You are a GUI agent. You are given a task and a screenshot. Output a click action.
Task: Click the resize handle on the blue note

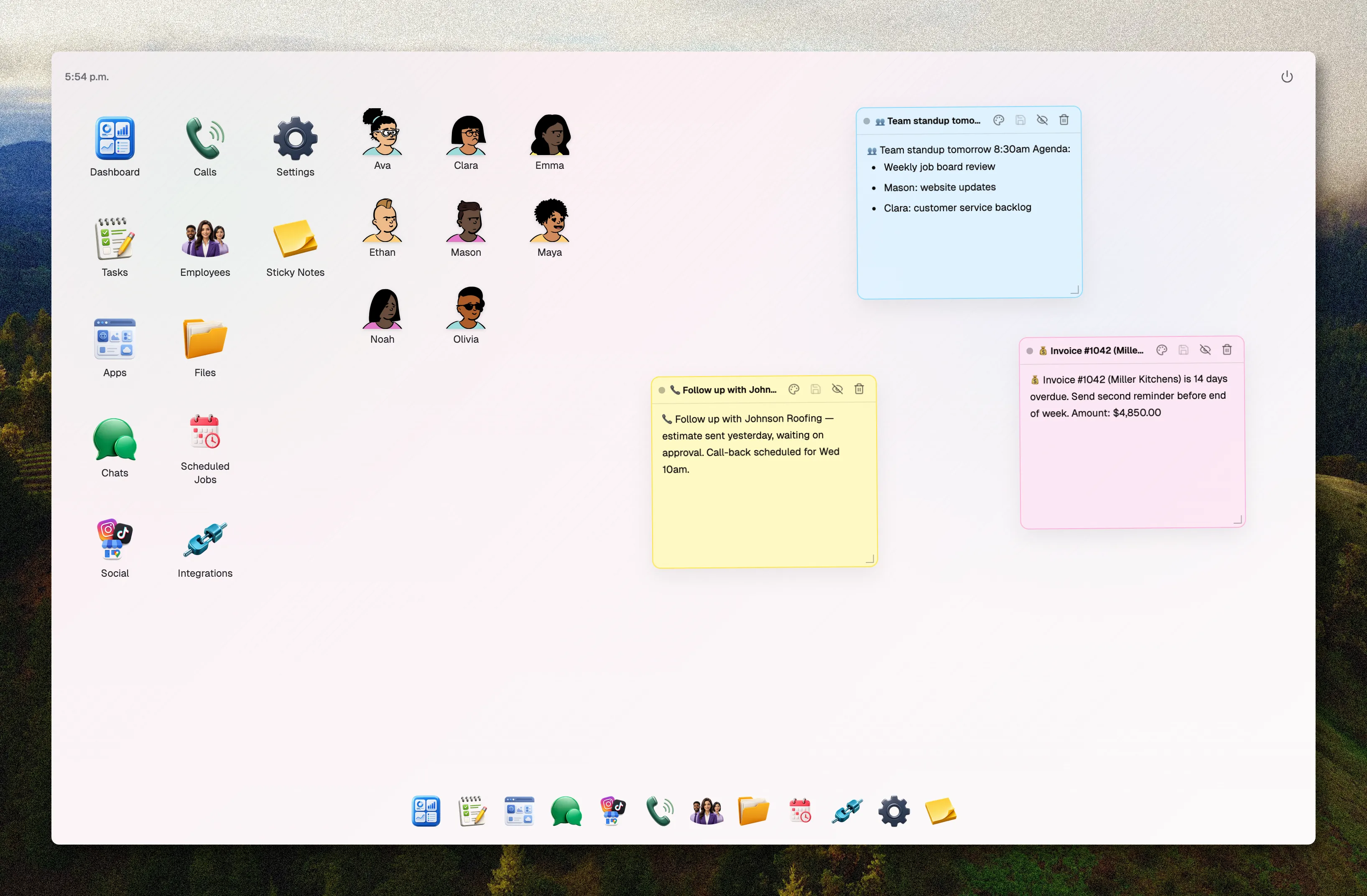(x=1075, y=290)
